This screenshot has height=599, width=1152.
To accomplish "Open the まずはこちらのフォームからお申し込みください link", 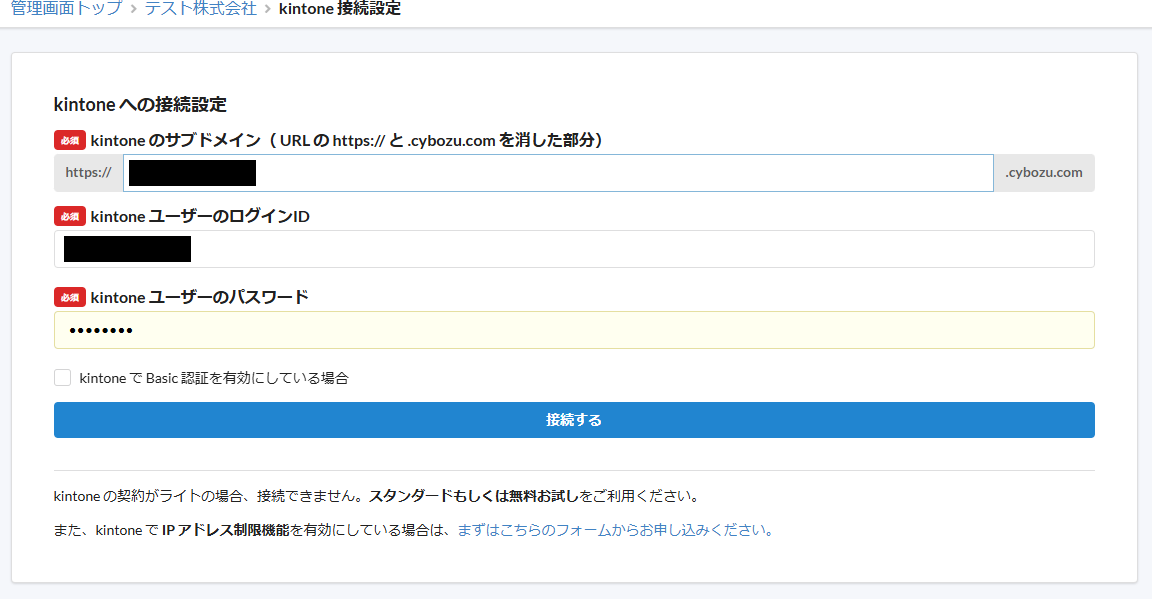I will [x=615, y=530].
